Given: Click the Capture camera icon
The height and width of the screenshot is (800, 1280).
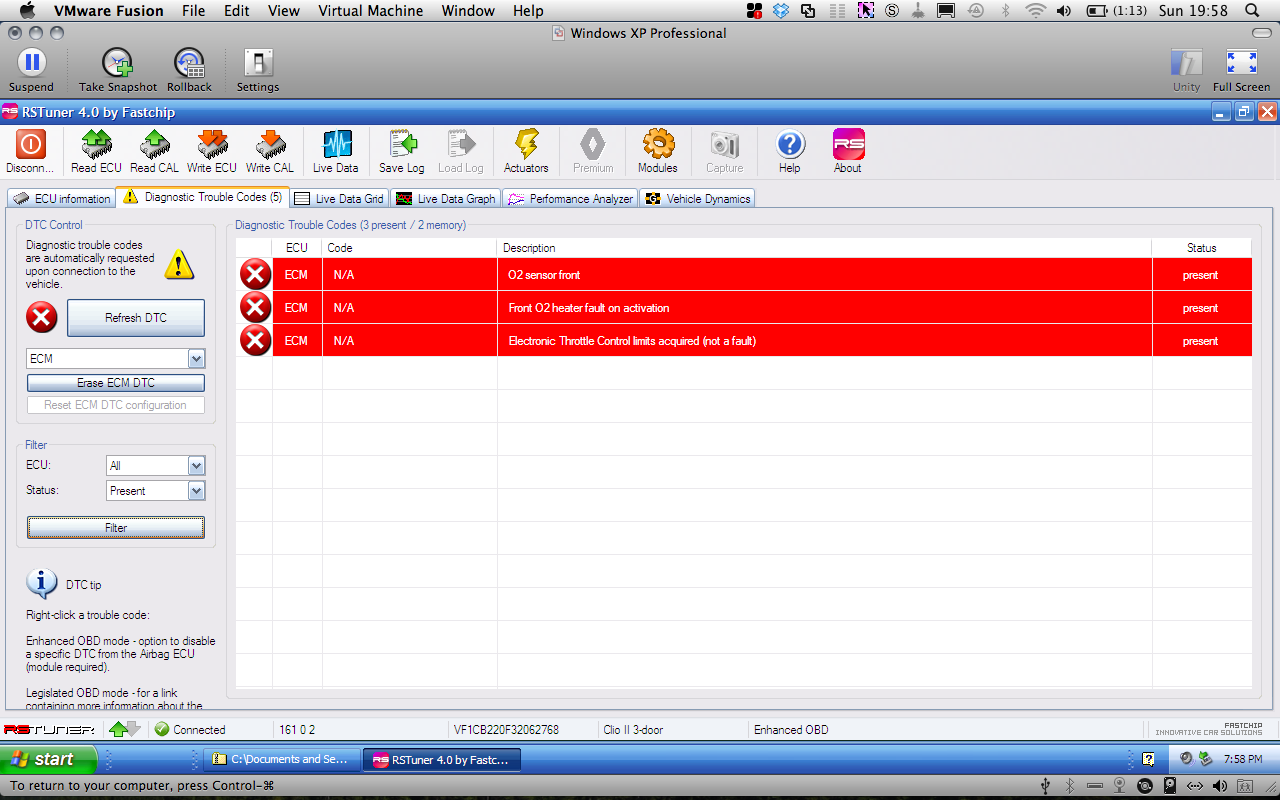Looking at the screenshot, I should pyautogui.click(x=725, y=145).
